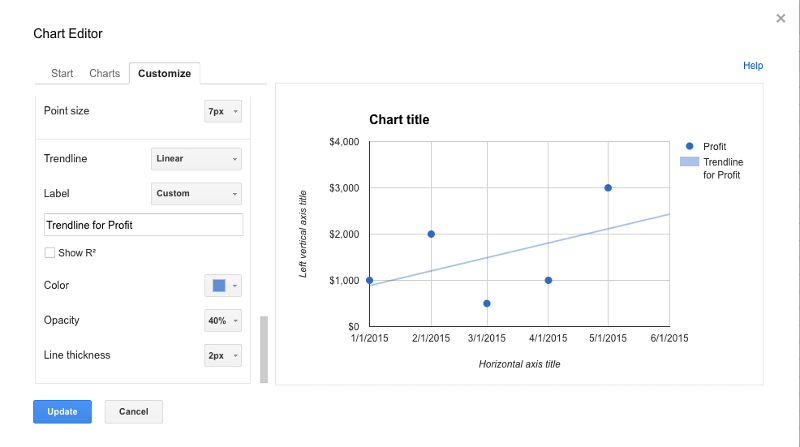Click the Update button
The width and height of the screenshot is (800, 447).
click(62, 412)
